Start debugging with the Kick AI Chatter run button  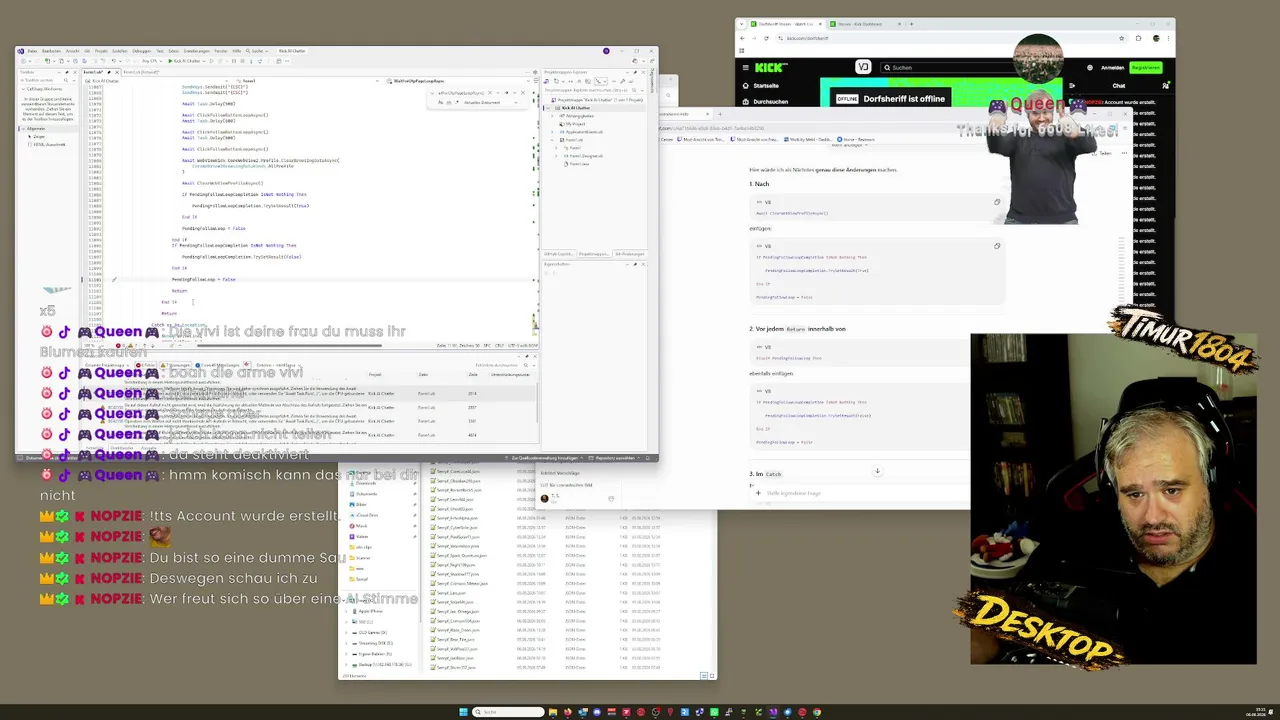pyautogui.click(x=187, y=61)
